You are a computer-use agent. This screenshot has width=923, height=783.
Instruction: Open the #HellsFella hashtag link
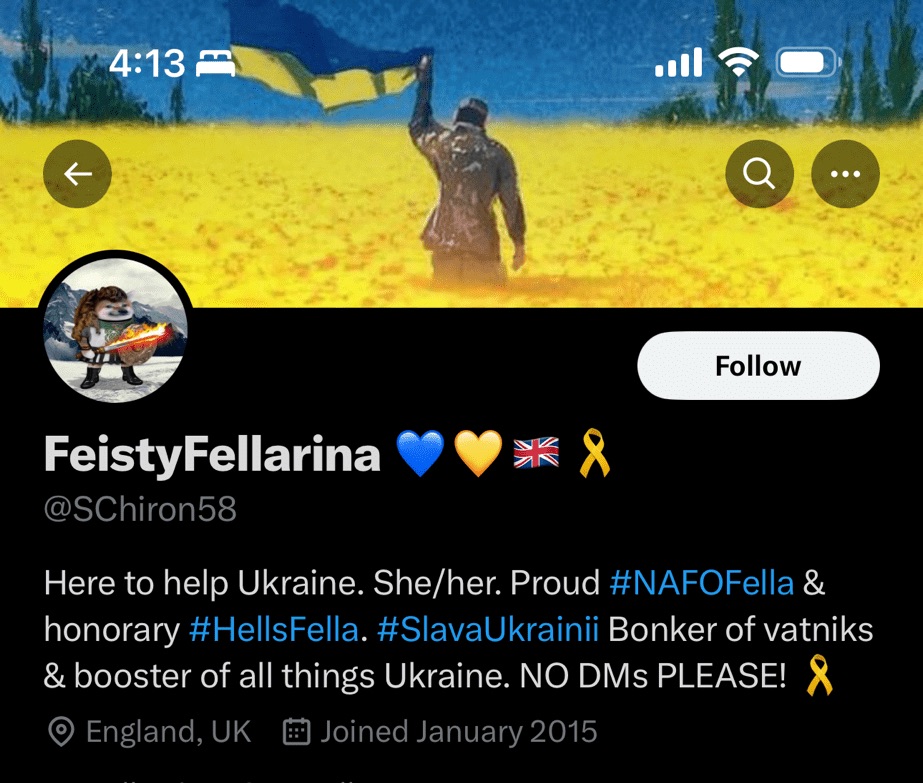(x=274, y=629)
